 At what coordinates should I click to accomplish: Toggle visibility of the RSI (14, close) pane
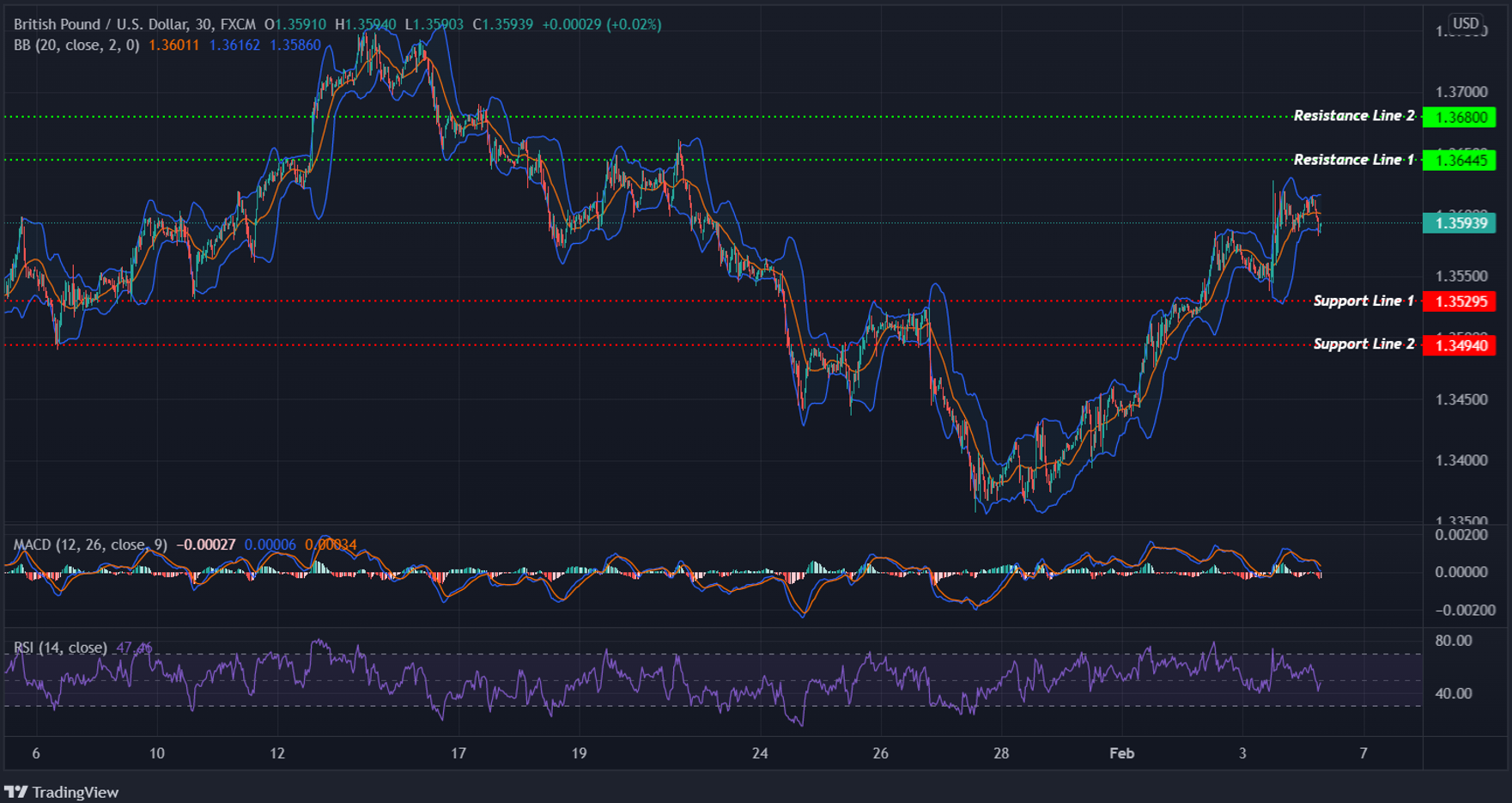[x=60, y=647]
